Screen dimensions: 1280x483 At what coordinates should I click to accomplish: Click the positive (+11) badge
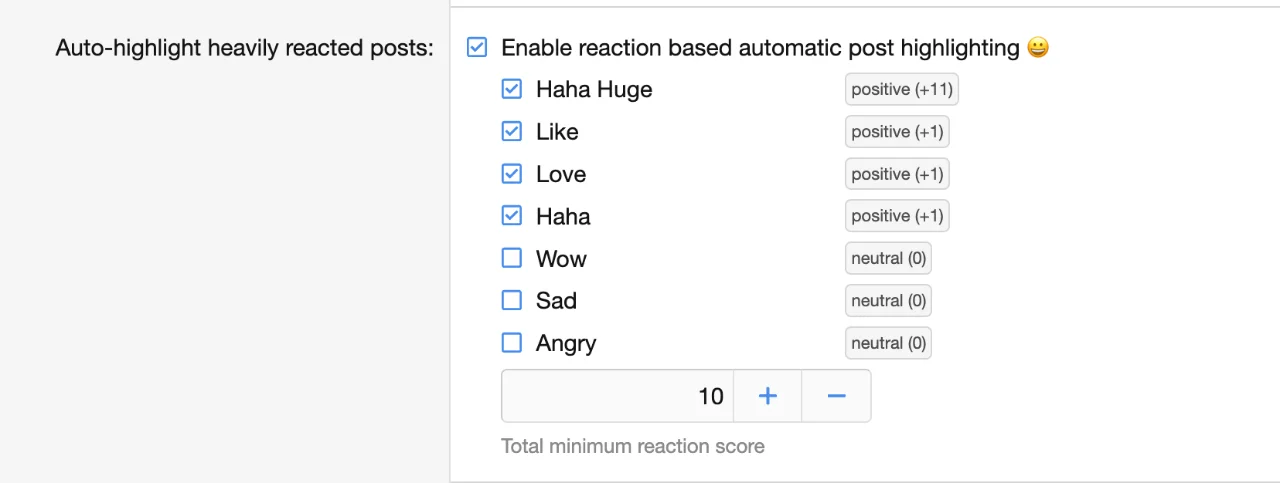point(901,89)
